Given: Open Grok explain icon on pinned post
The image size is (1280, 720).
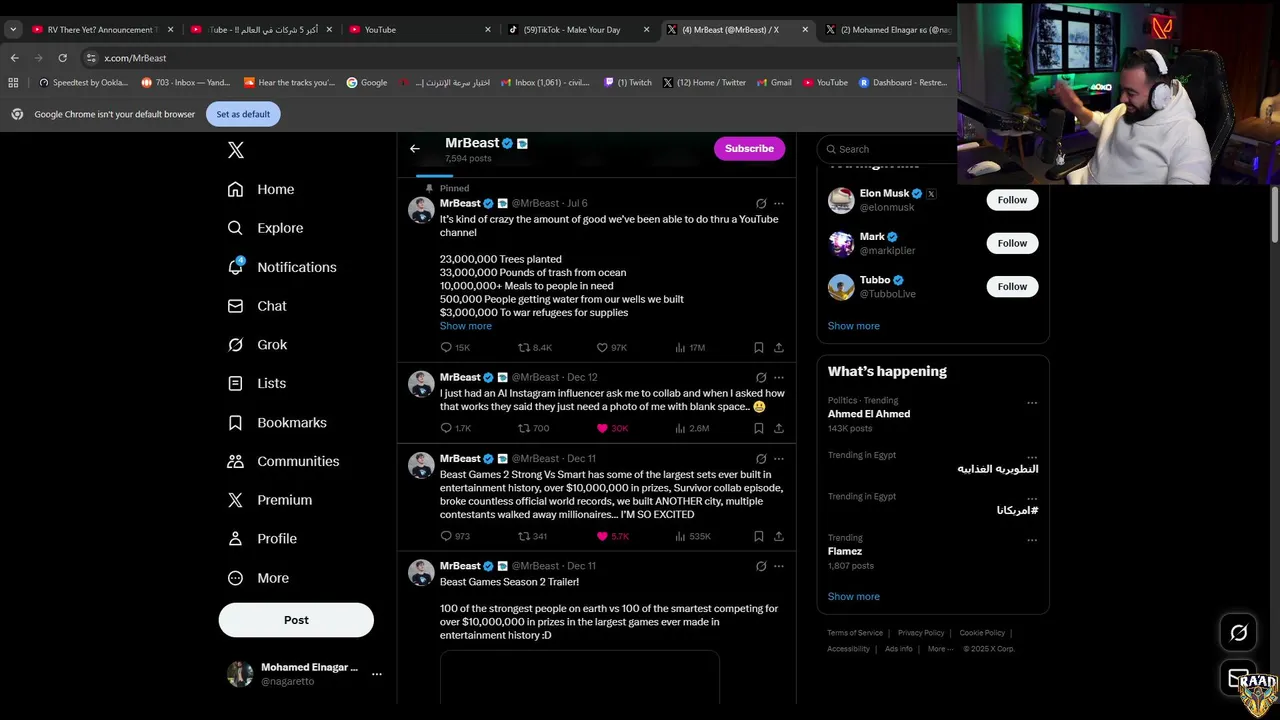Looking at the screenshot, I should (761, 204).
